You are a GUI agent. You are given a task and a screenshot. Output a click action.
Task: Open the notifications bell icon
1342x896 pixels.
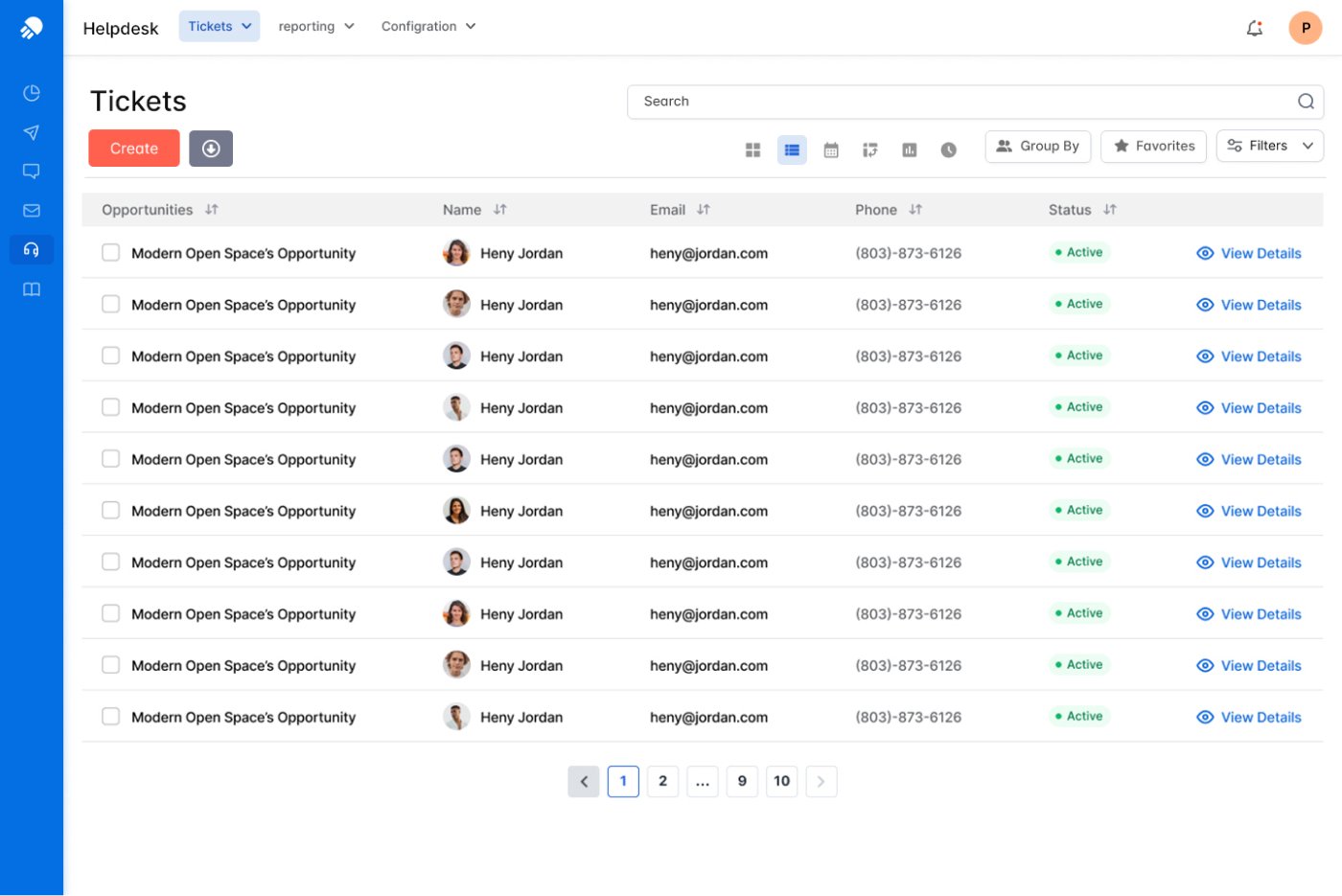click(x=1254, y=29)
